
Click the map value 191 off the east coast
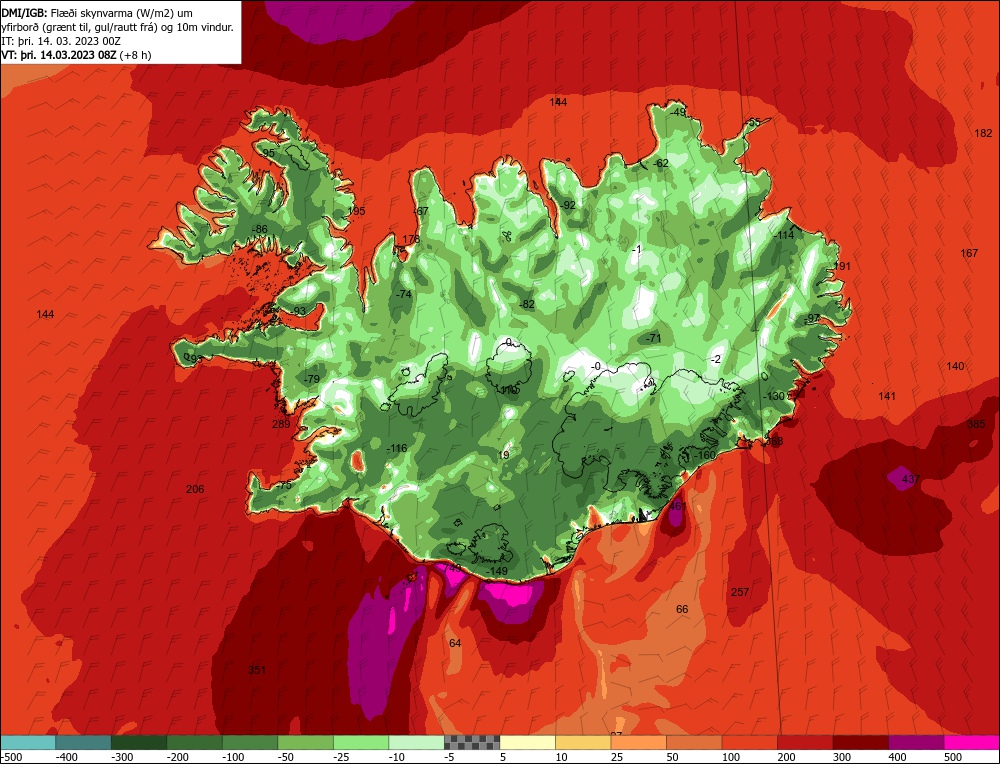[x=842, y=267]
